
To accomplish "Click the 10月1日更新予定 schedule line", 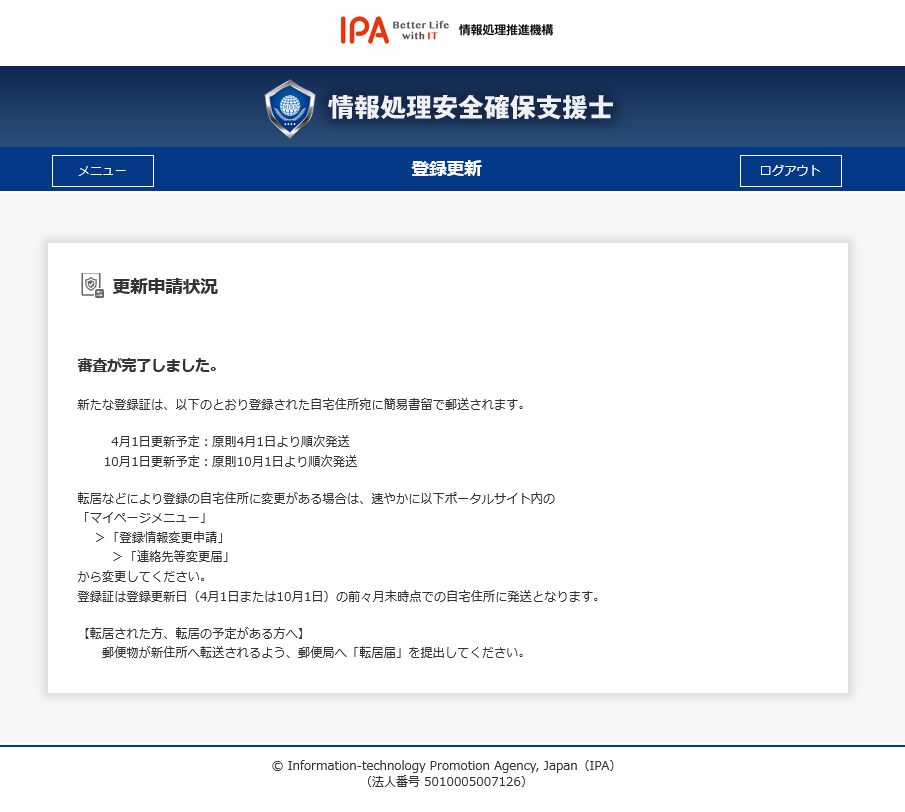I will (x=230, y=462).
